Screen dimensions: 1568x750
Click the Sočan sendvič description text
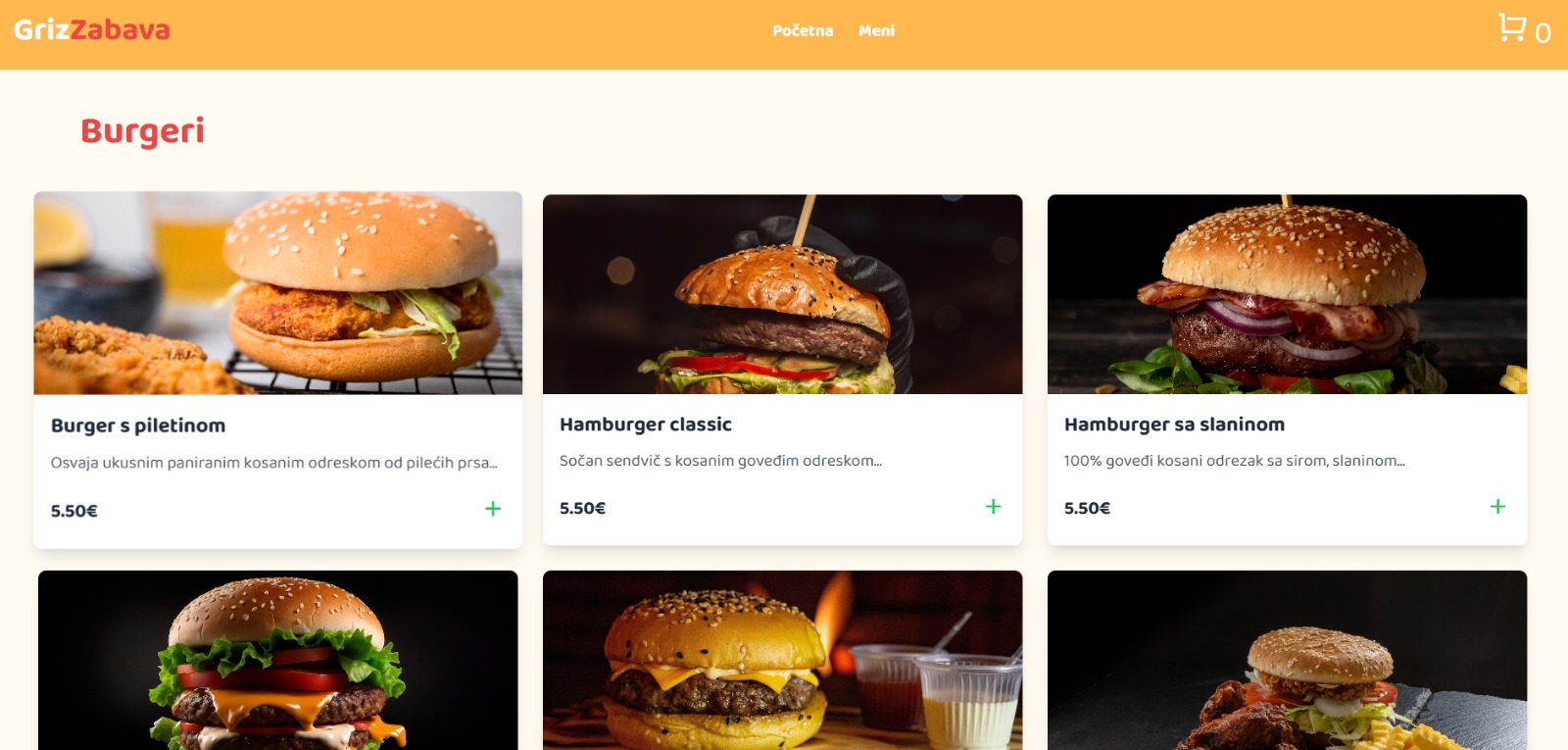pos(720,461)
